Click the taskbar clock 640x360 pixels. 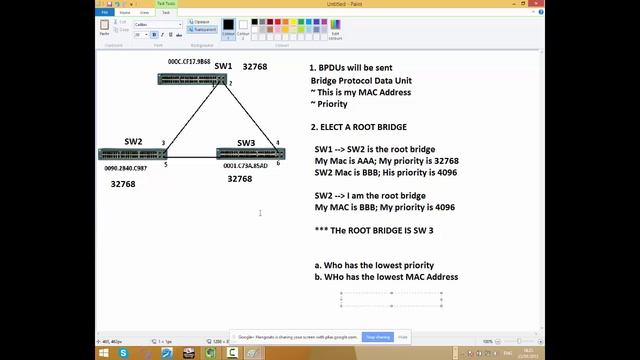pos(528,353)
